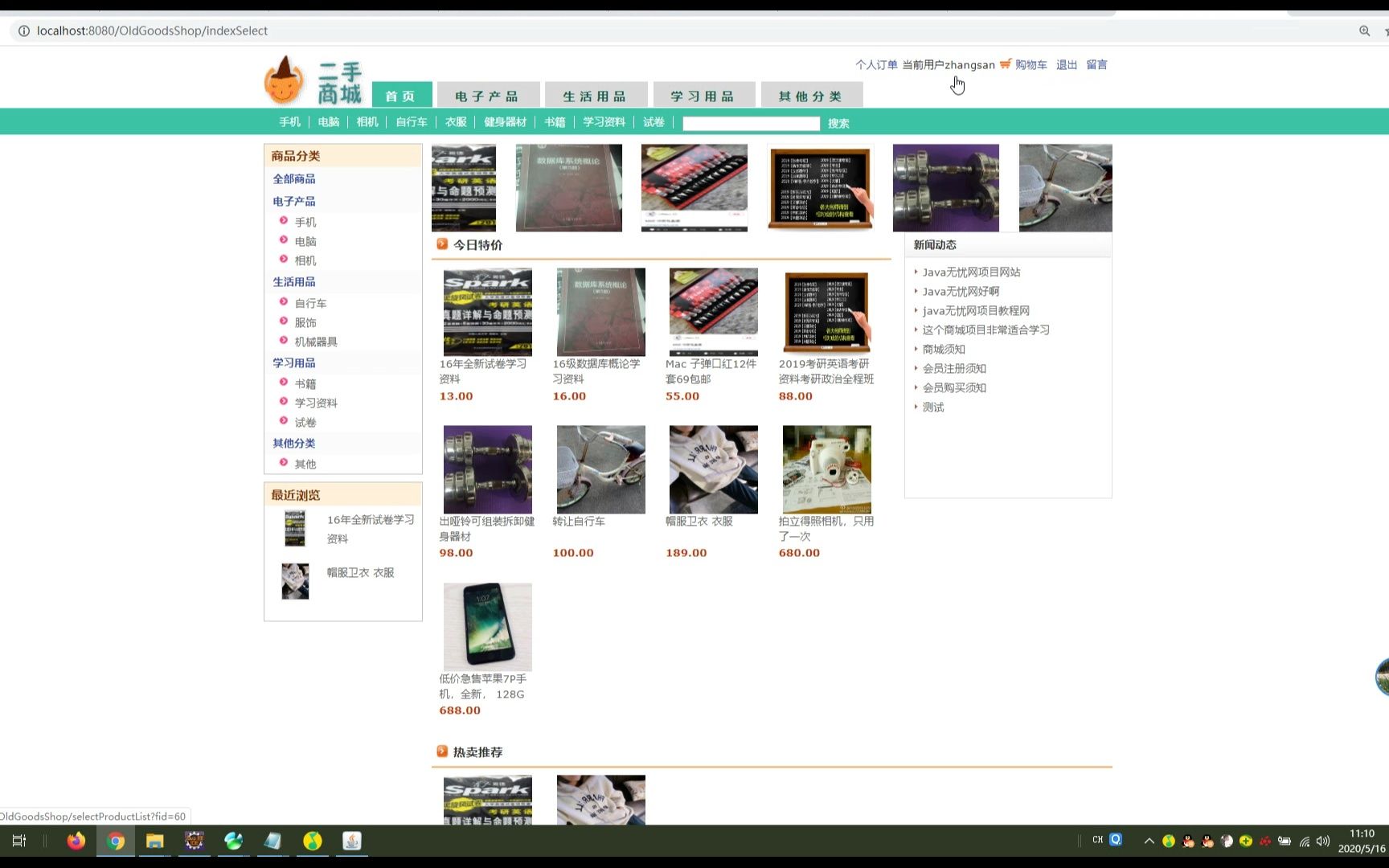Click the Java coffee cup icon in taskbar
The height and width of the screenshot is (868, 1389).
[x=351, y=841]
